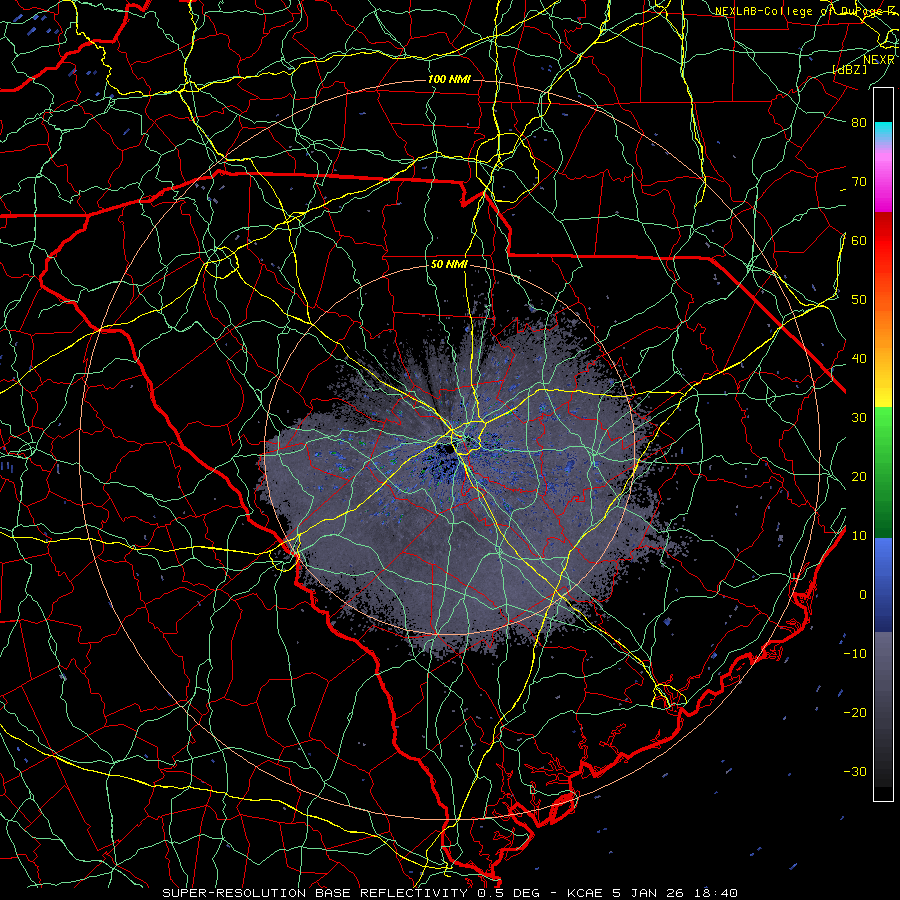Click the cyan top segment of color bar
This screenshot has width=900, height=900.
pyautogui.click(x=883, y=131)
